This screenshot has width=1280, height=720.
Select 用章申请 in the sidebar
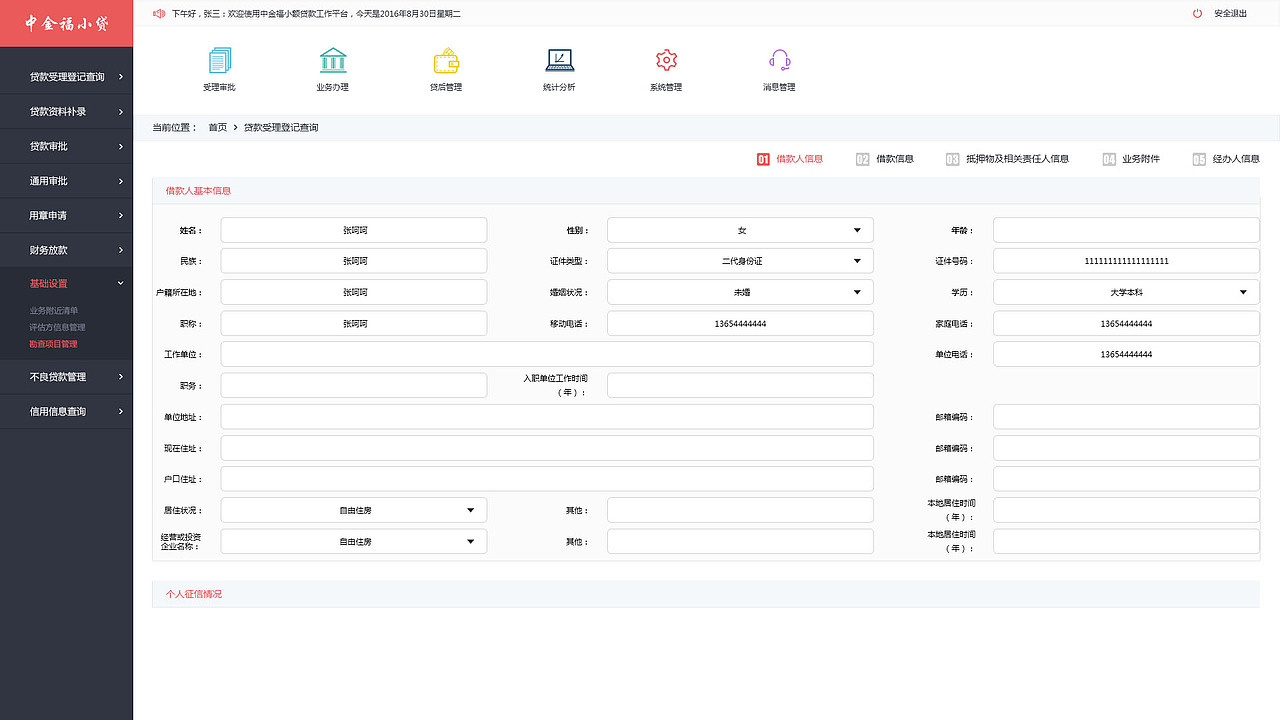tap(66, 216)
